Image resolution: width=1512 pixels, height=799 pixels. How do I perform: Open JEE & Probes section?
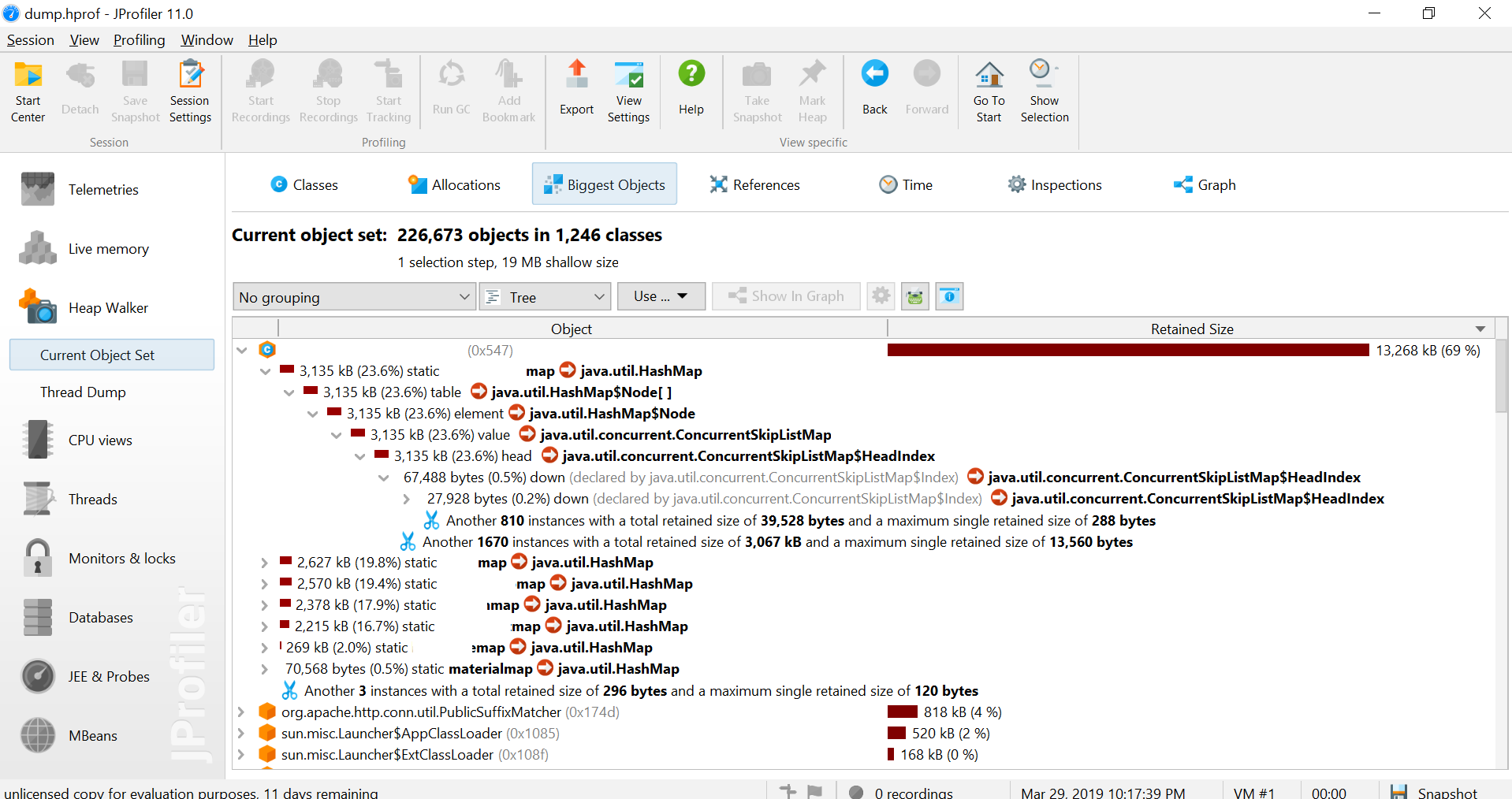point(109,677)
